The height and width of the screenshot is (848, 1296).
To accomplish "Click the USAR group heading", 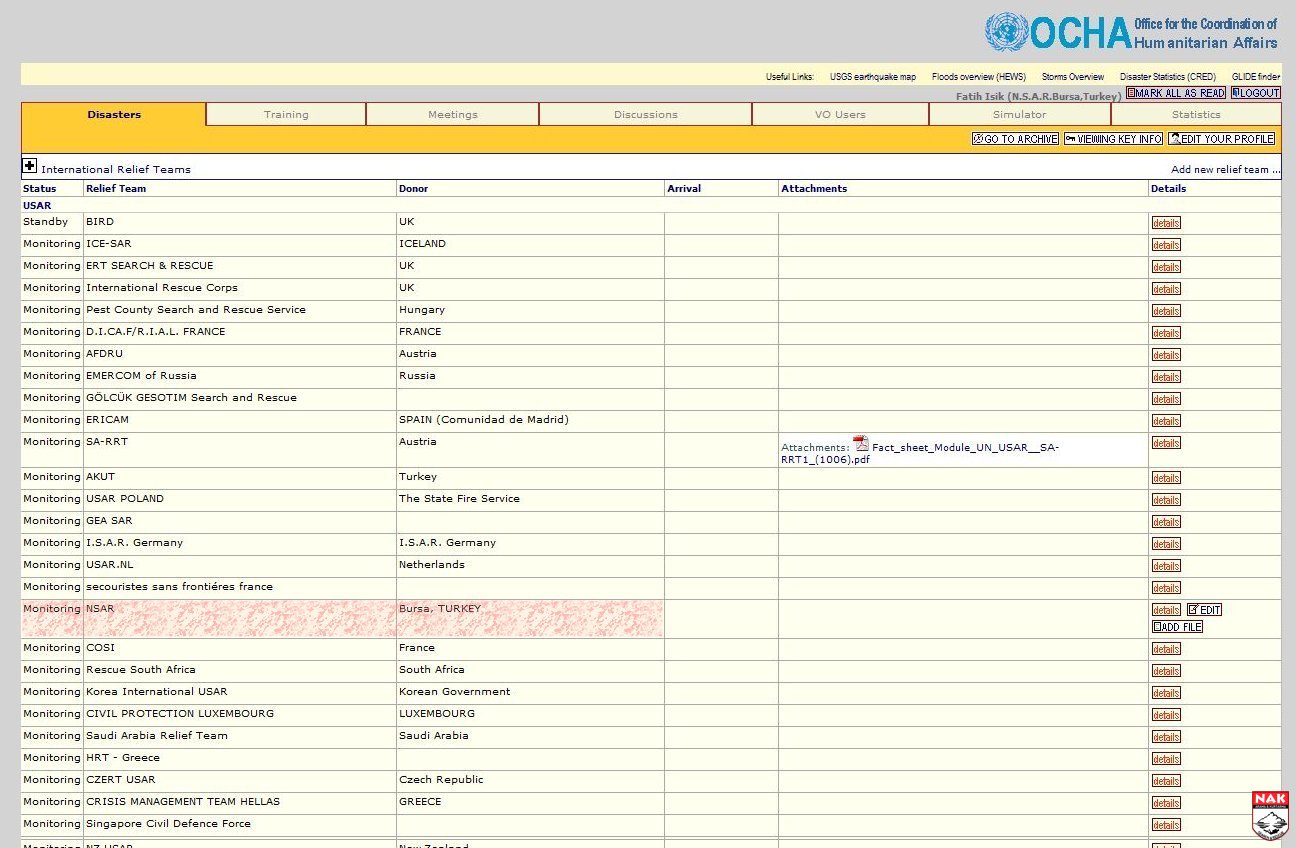I will point(37,206).
